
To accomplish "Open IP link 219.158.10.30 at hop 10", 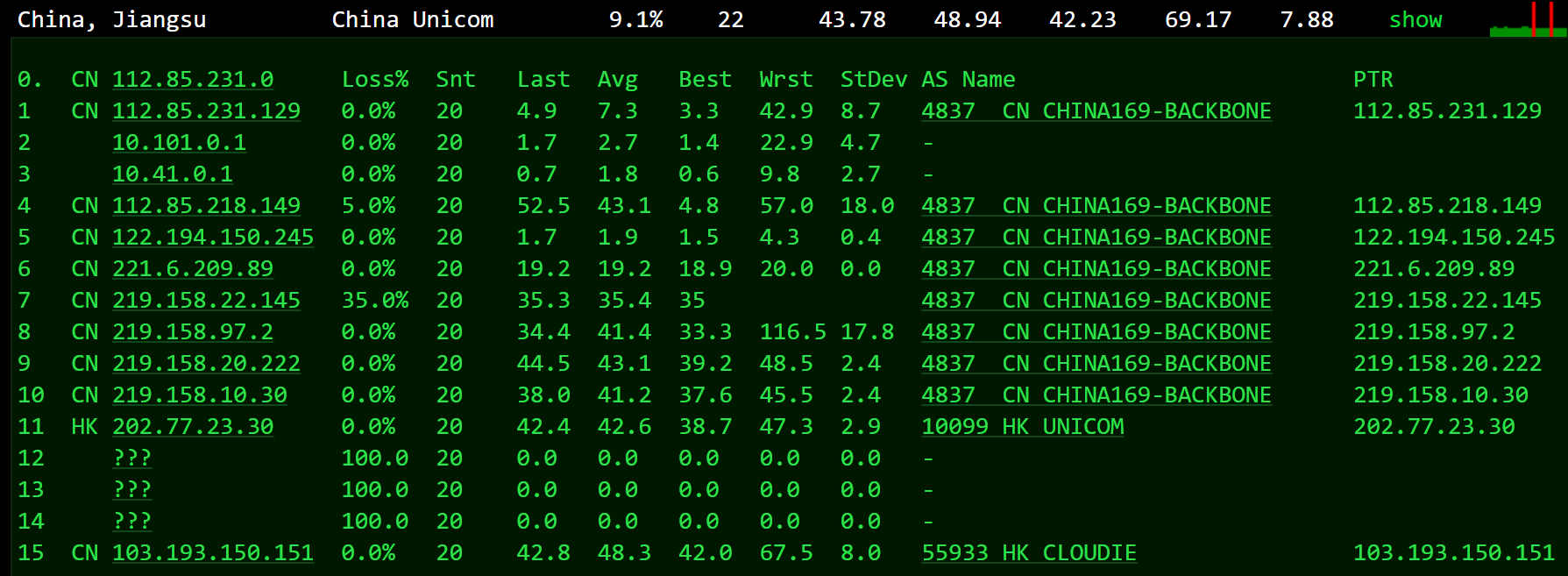I will [200, 395].
